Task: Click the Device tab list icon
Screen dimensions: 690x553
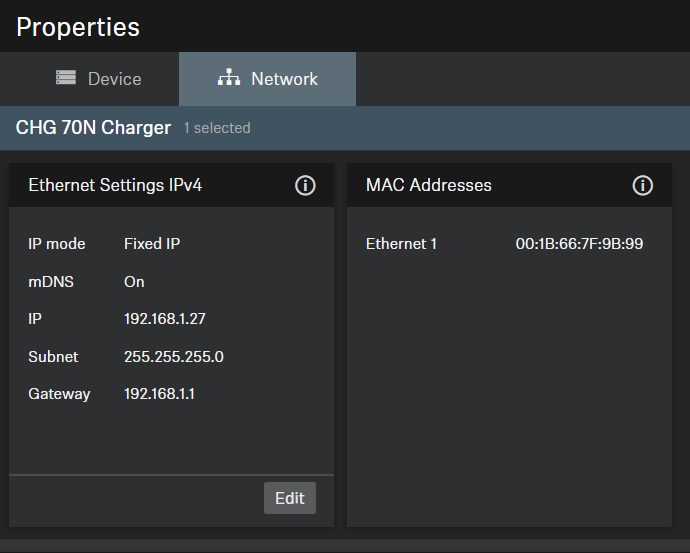Action: [x=66, y=78]
